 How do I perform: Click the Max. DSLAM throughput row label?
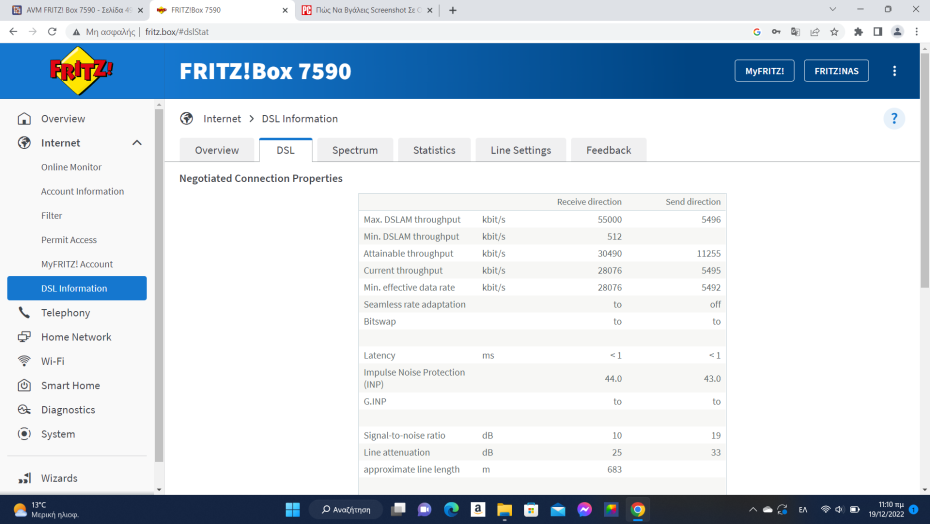click(x=412, y=220)
